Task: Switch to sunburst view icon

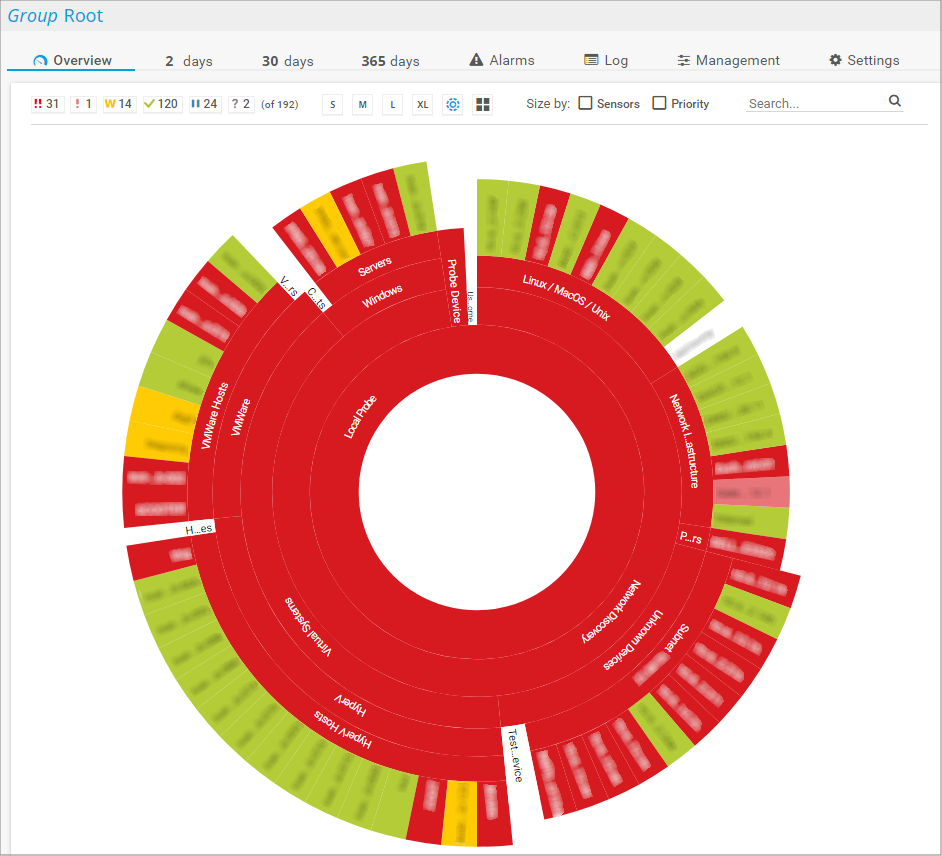Action: point(453,104)
